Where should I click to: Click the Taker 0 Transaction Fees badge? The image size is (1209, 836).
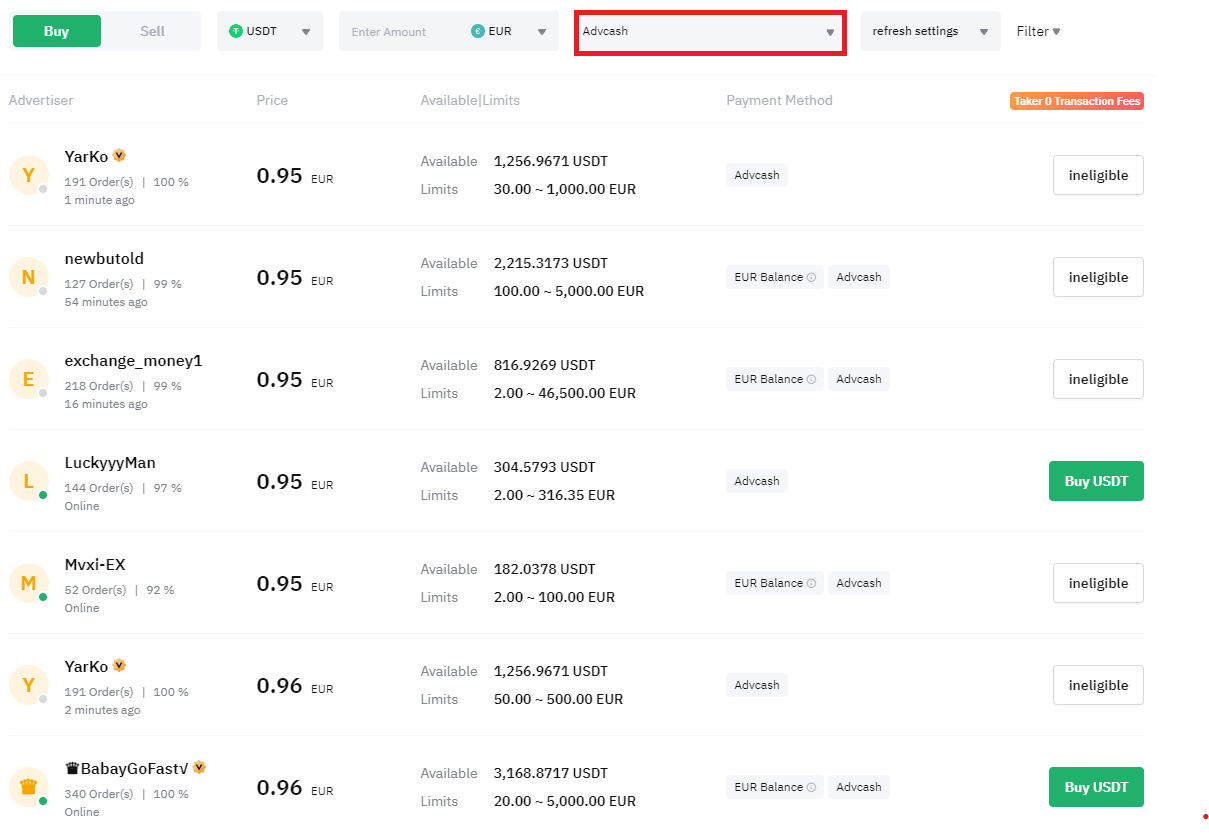click(1077, 101)
